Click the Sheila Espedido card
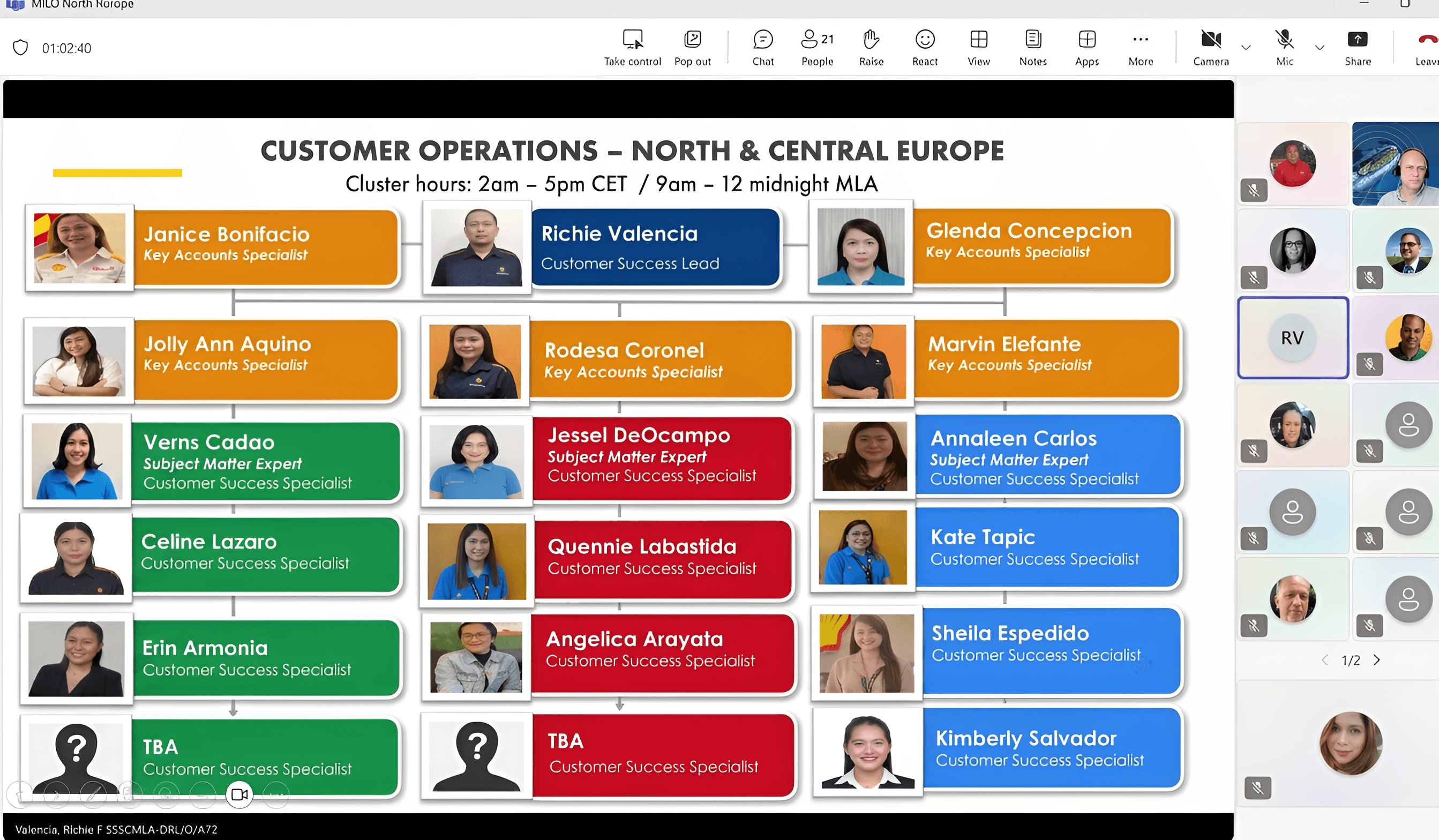1439x840 pixels. [x=996, y=652]
